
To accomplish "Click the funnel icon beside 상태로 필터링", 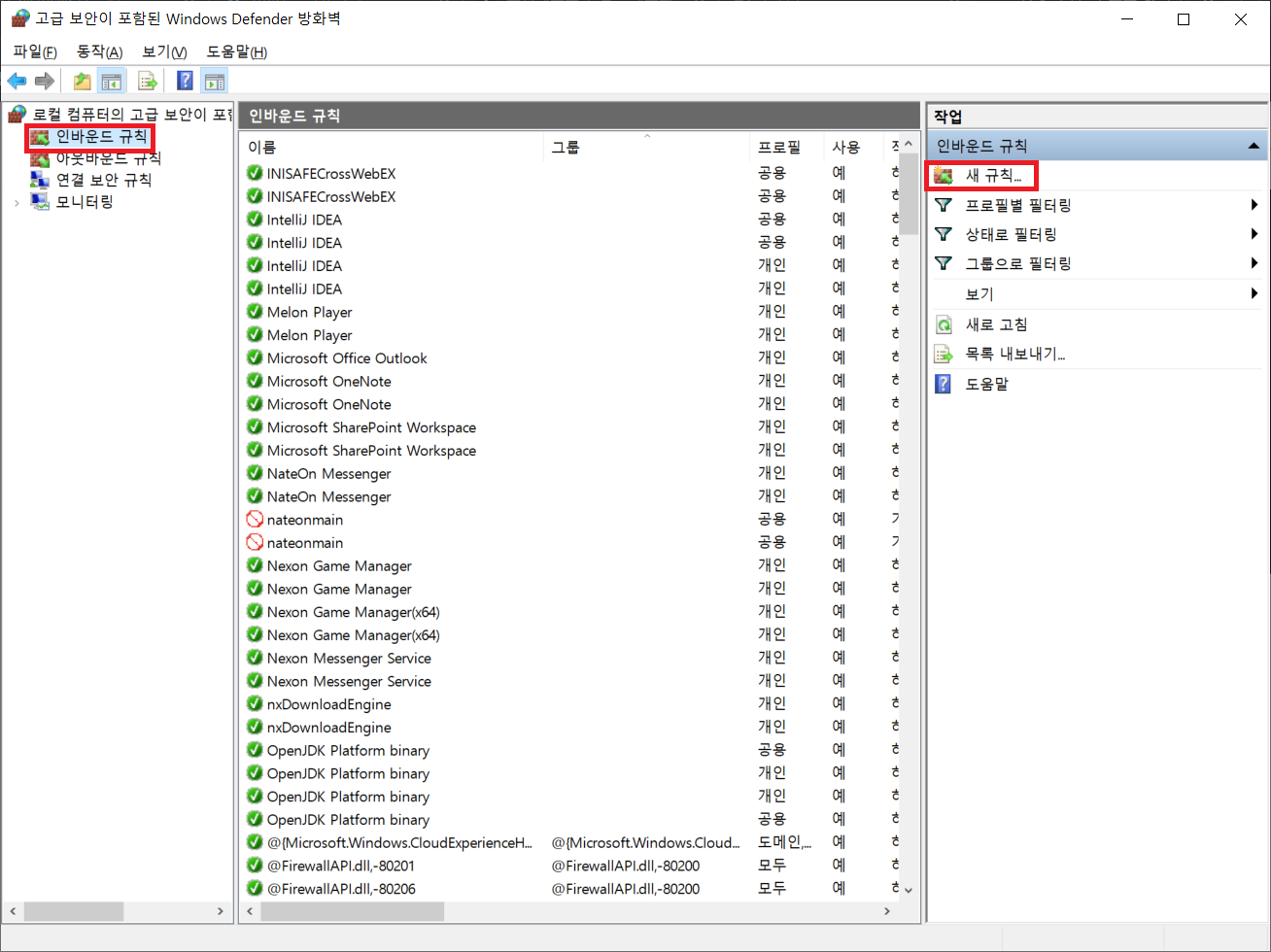I will [x=944, y=234].
